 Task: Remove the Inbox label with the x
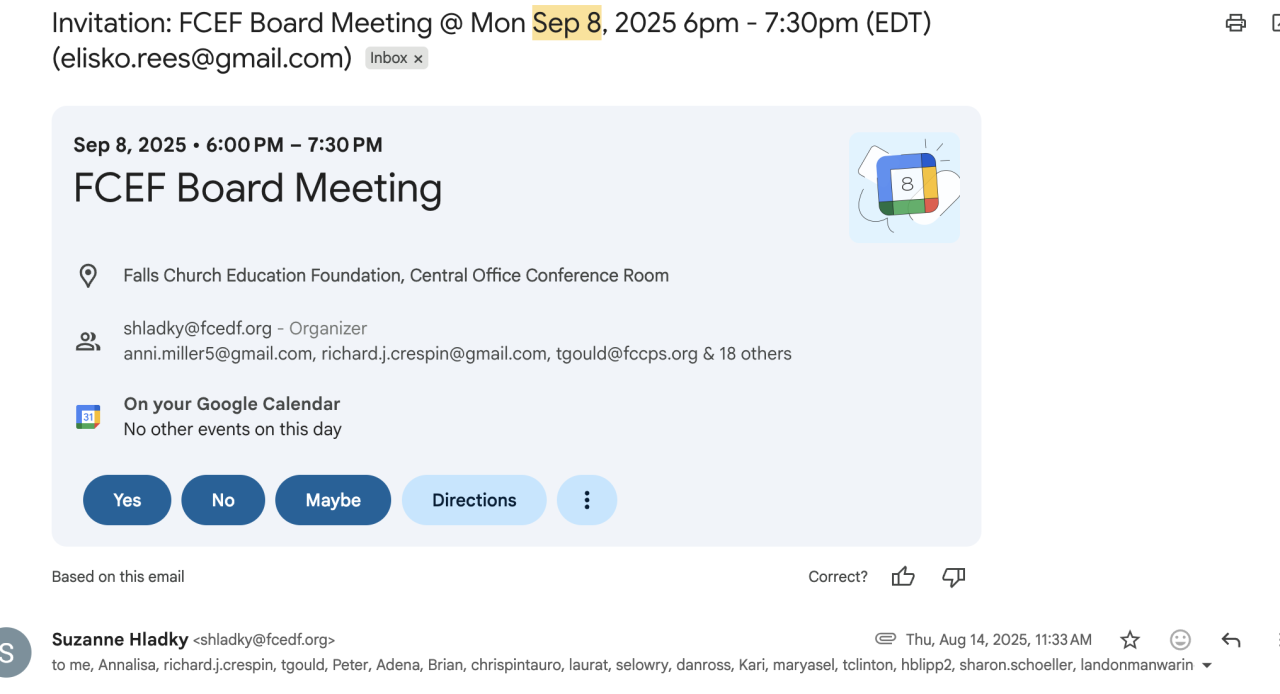pos(418,59)
